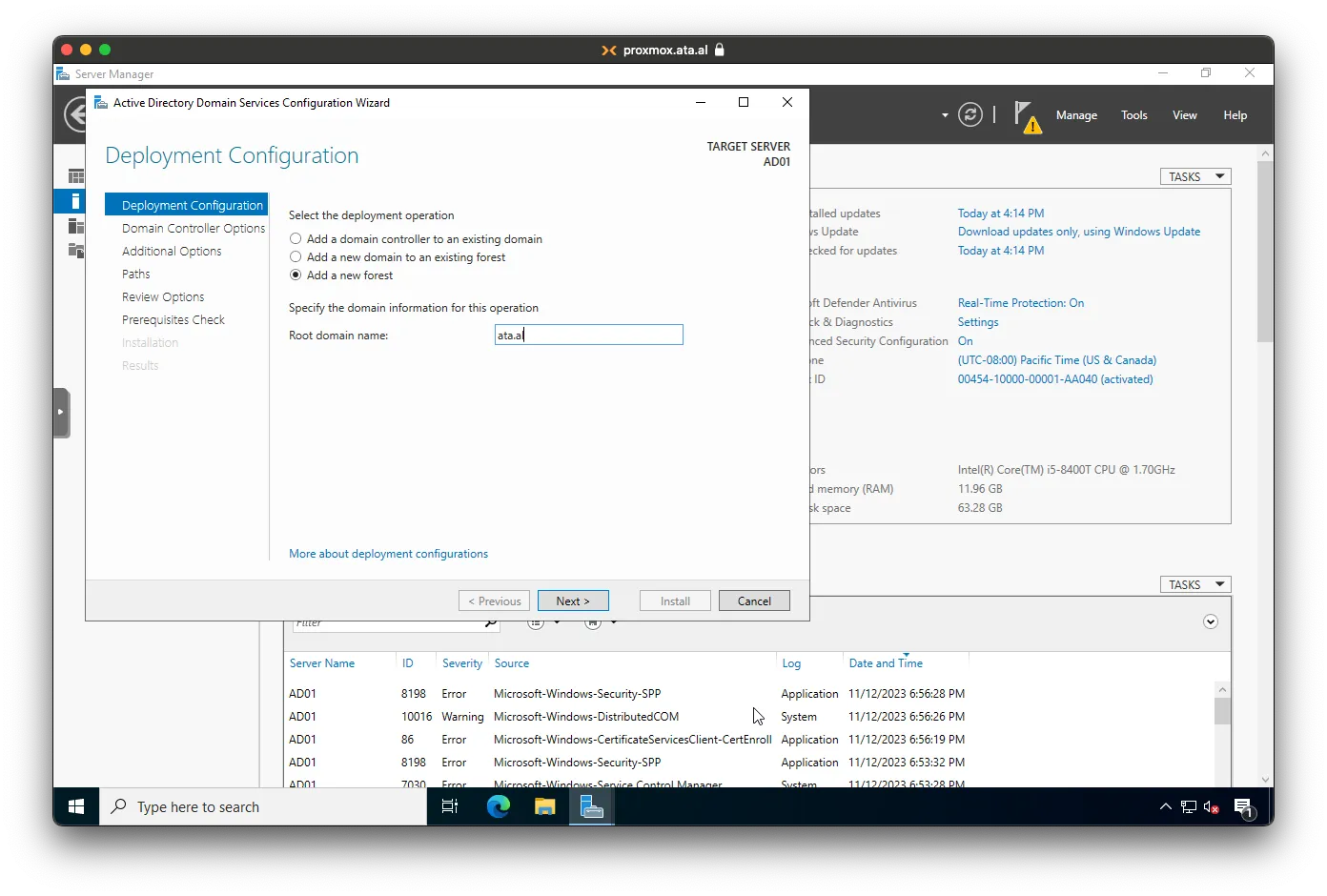
Task: Open Download updates only, using Windows Update link
Action: [1079, 232]
